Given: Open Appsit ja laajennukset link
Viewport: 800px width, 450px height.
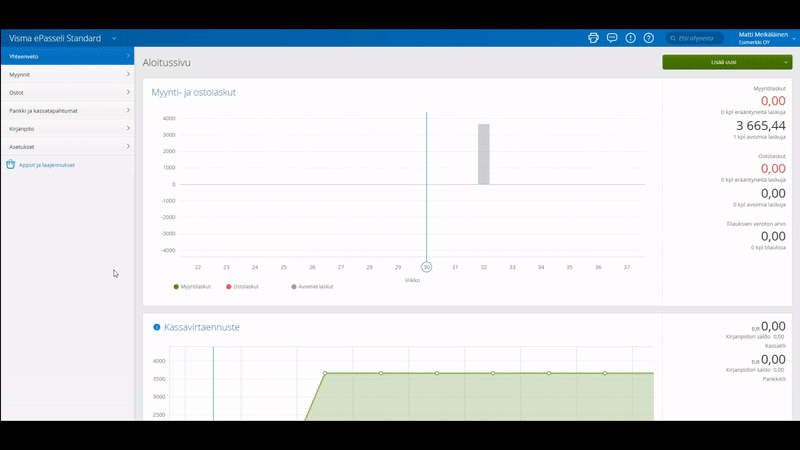Looking at the screenshot, I should [x=47, y=165].
